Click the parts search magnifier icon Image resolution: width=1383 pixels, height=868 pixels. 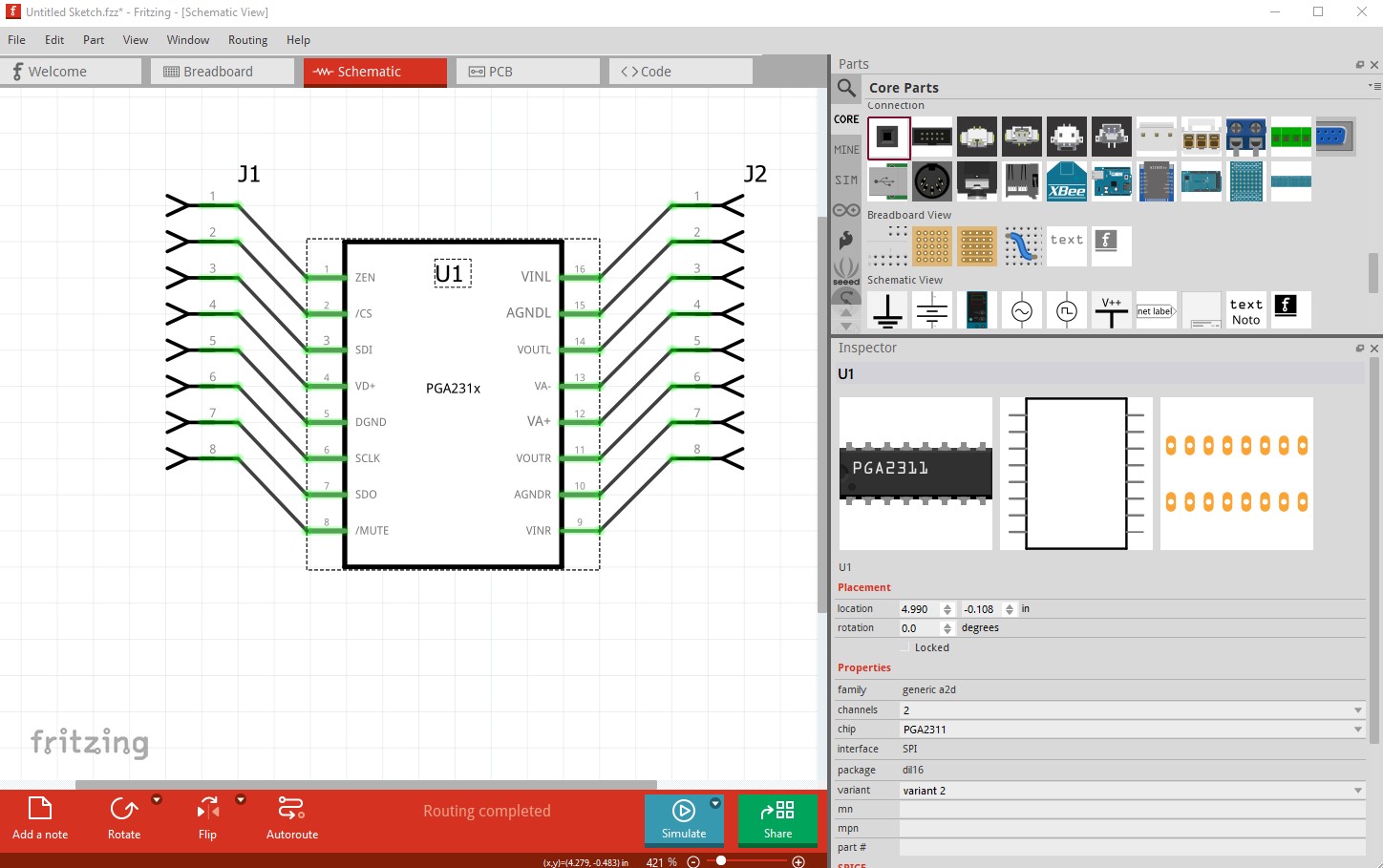(846, 89)
